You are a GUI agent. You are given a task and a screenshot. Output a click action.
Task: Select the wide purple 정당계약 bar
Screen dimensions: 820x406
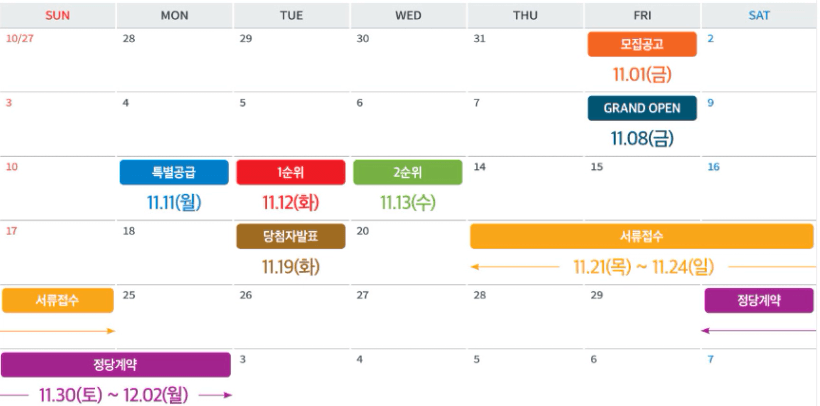click(x=116, y=364)
